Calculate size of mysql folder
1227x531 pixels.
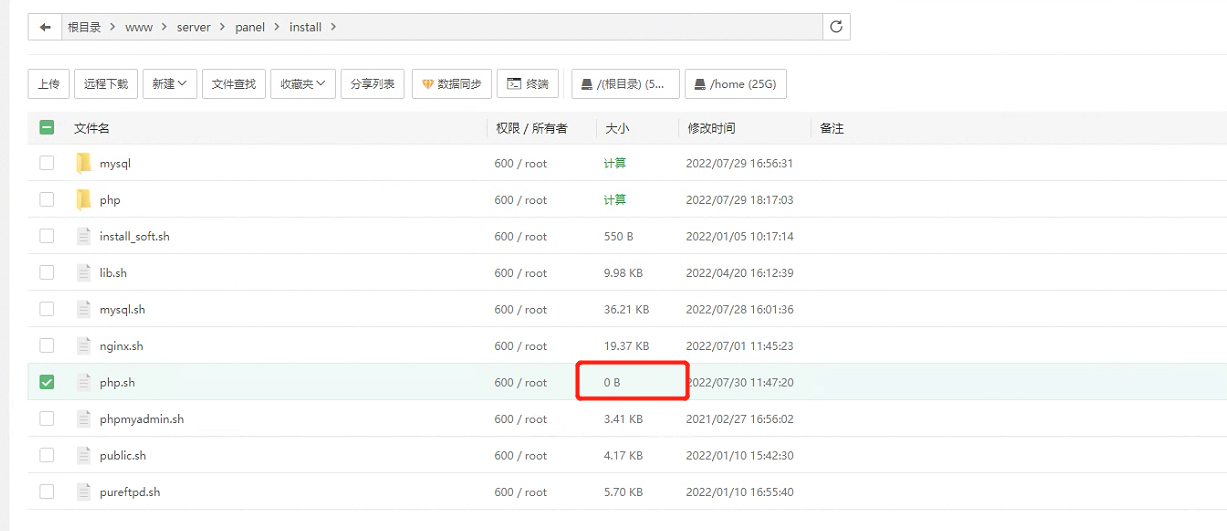615,163
